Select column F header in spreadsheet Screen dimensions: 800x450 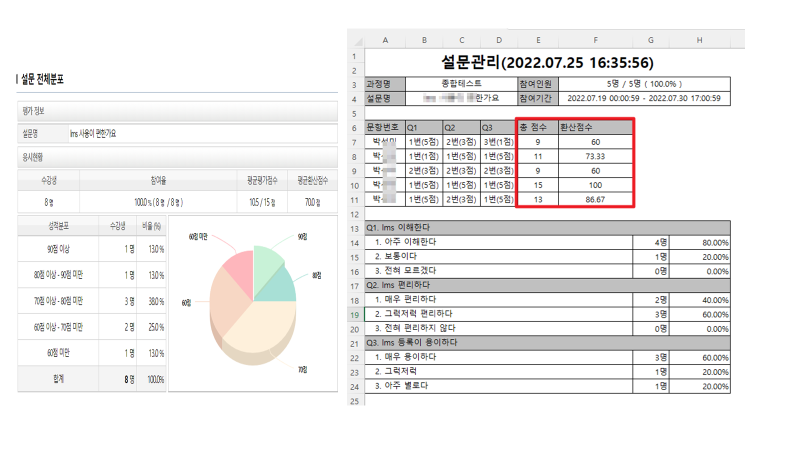[595, 40]
